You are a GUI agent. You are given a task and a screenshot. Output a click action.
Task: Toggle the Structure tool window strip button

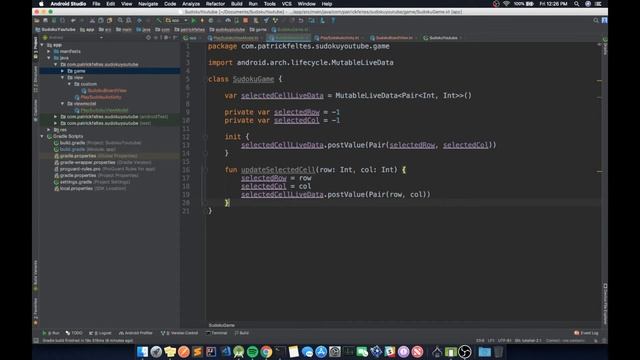tap(36, 79)
